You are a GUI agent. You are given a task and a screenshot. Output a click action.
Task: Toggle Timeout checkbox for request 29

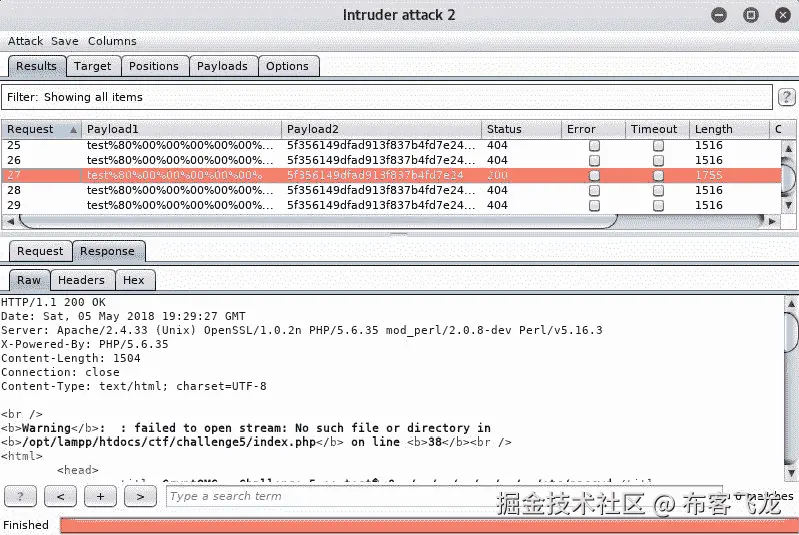[658, 206]
